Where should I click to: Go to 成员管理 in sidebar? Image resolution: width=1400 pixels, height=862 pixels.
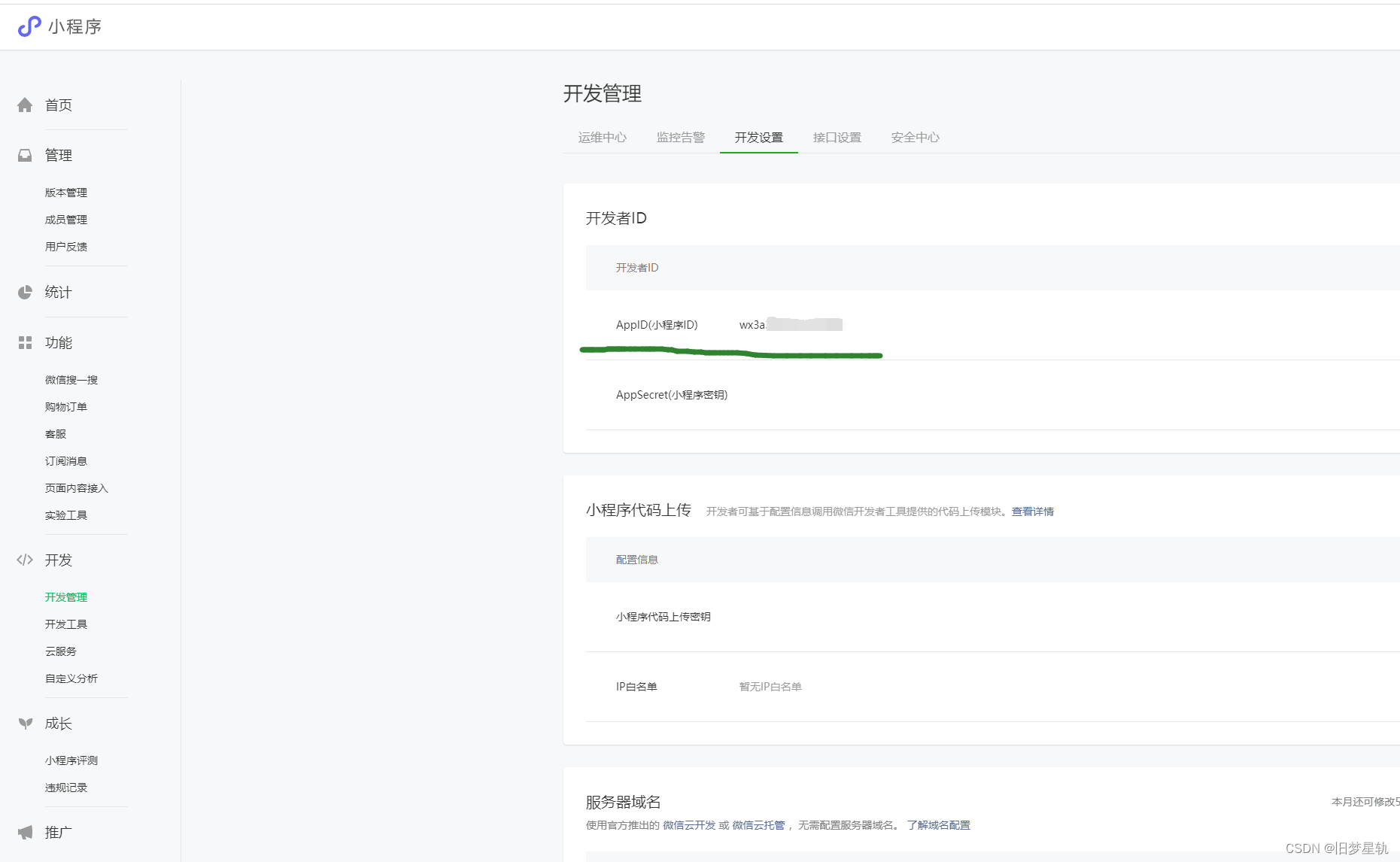[66, 220]
